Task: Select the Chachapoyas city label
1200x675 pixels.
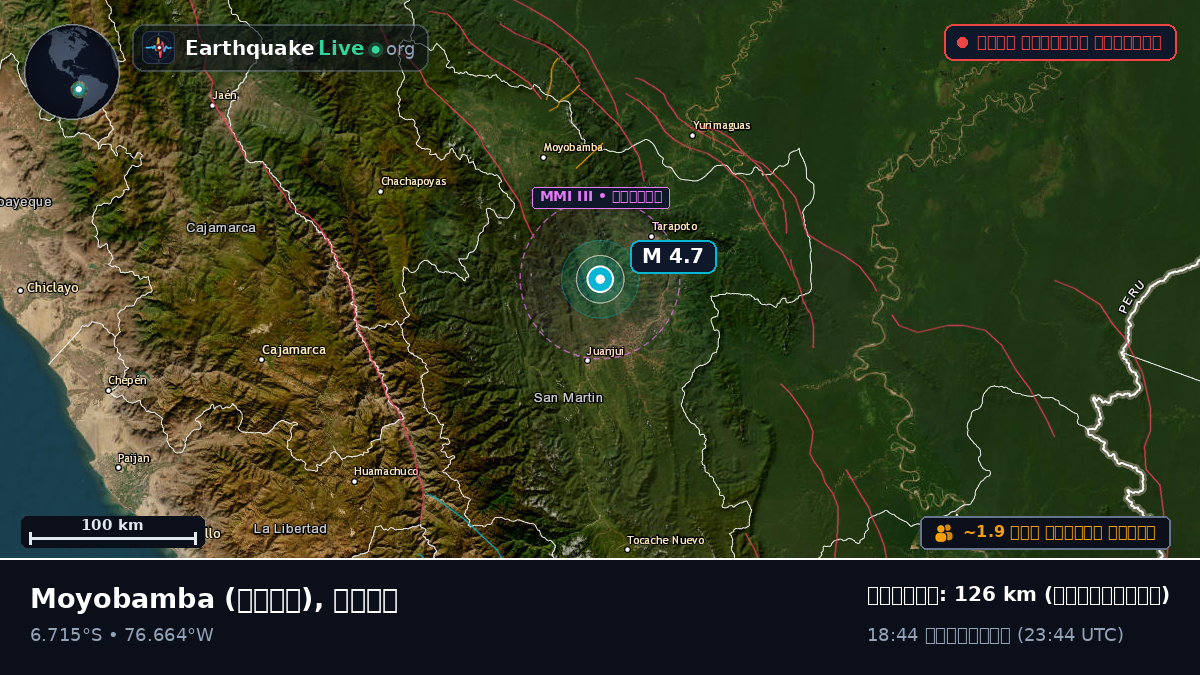Action: click(412, 182)
